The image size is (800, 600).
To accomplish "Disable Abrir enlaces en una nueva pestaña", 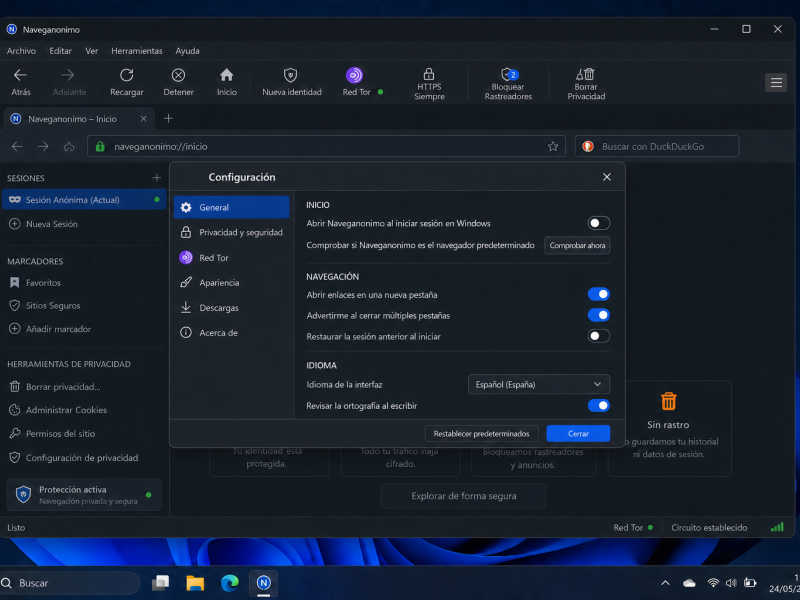I will [x=598, y=294].
